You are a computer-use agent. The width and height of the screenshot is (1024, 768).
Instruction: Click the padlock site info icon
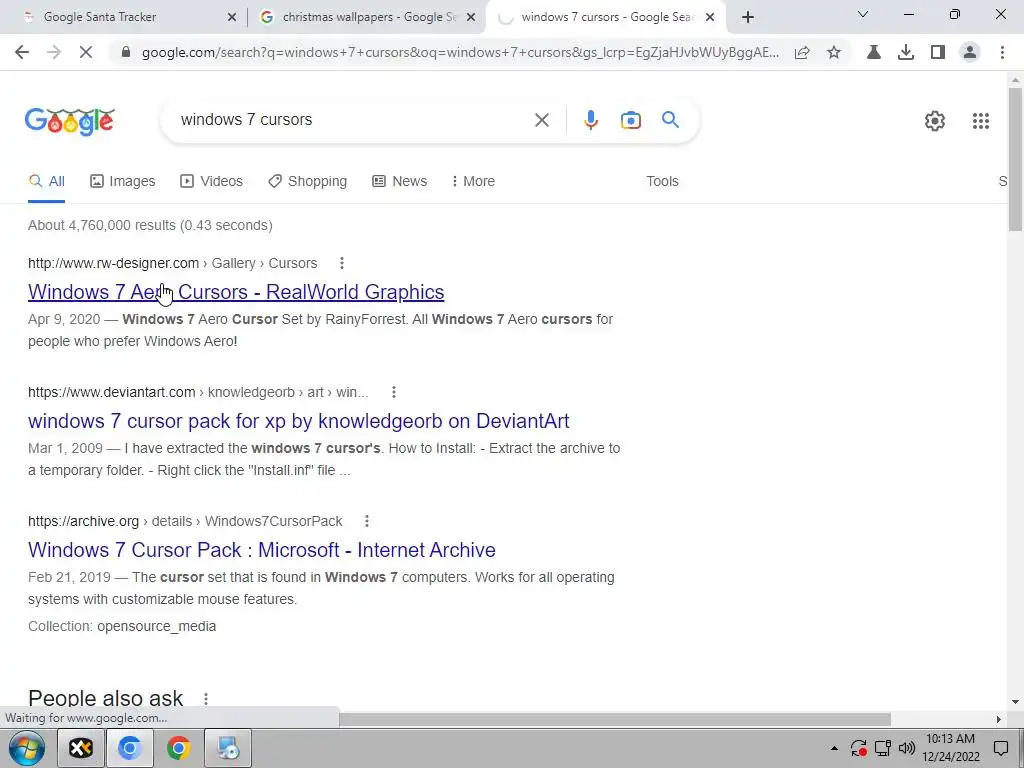(126, 52)
